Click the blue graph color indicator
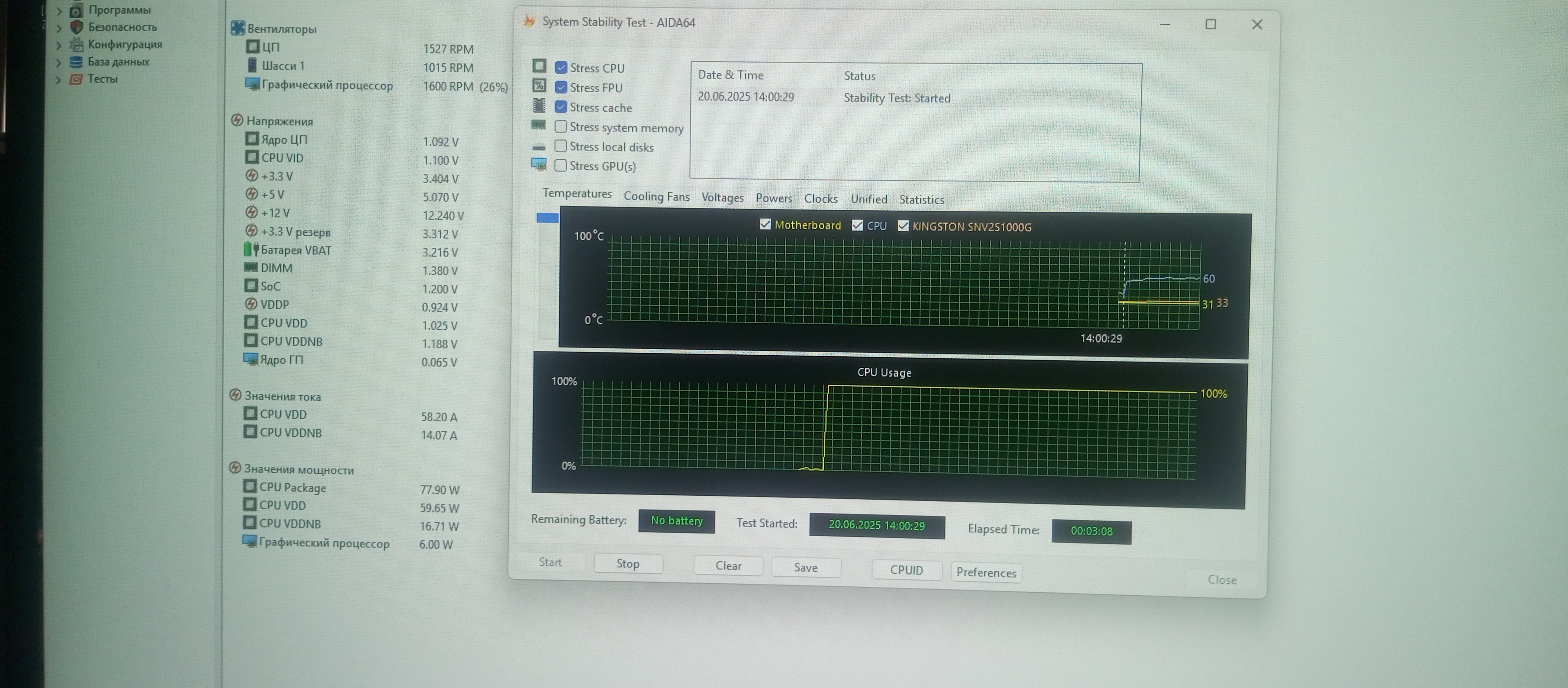 click(547, 218)
